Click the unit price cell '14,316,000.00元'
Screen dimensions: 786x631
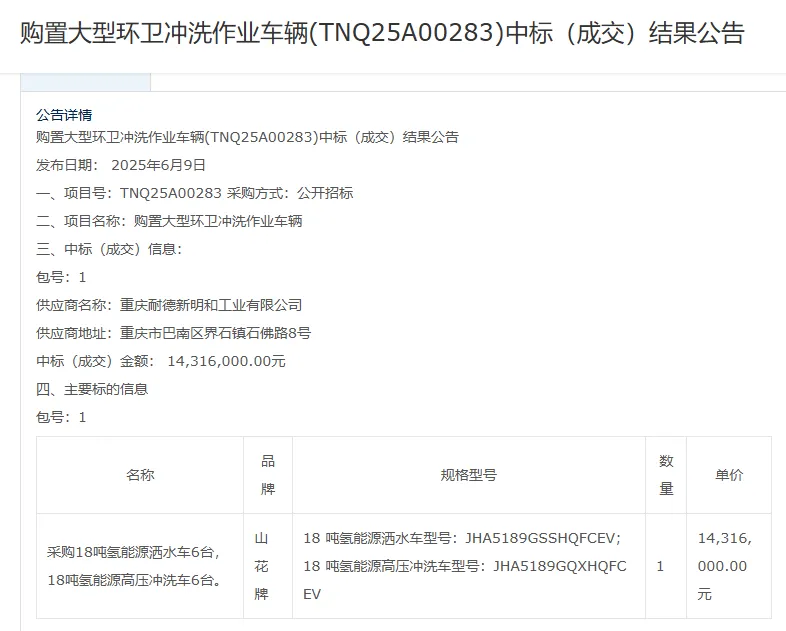coord(729,566)
